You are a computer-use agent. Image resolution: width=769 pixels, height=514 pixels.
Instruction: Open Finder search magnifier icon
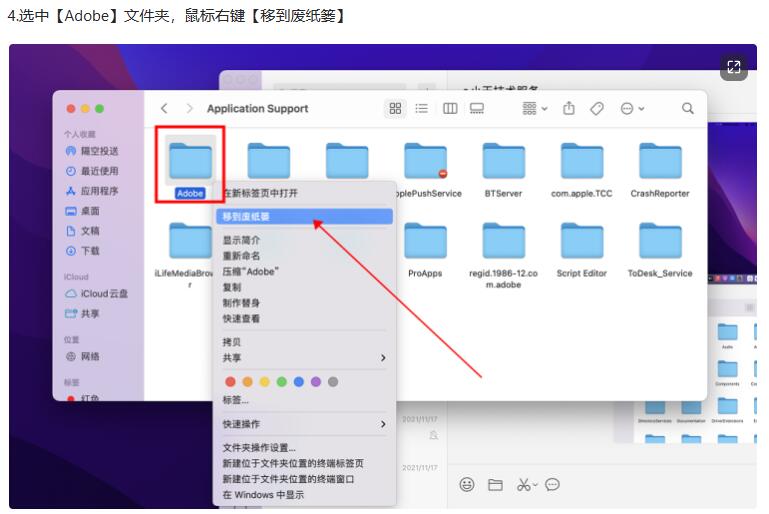coord(688,109)
